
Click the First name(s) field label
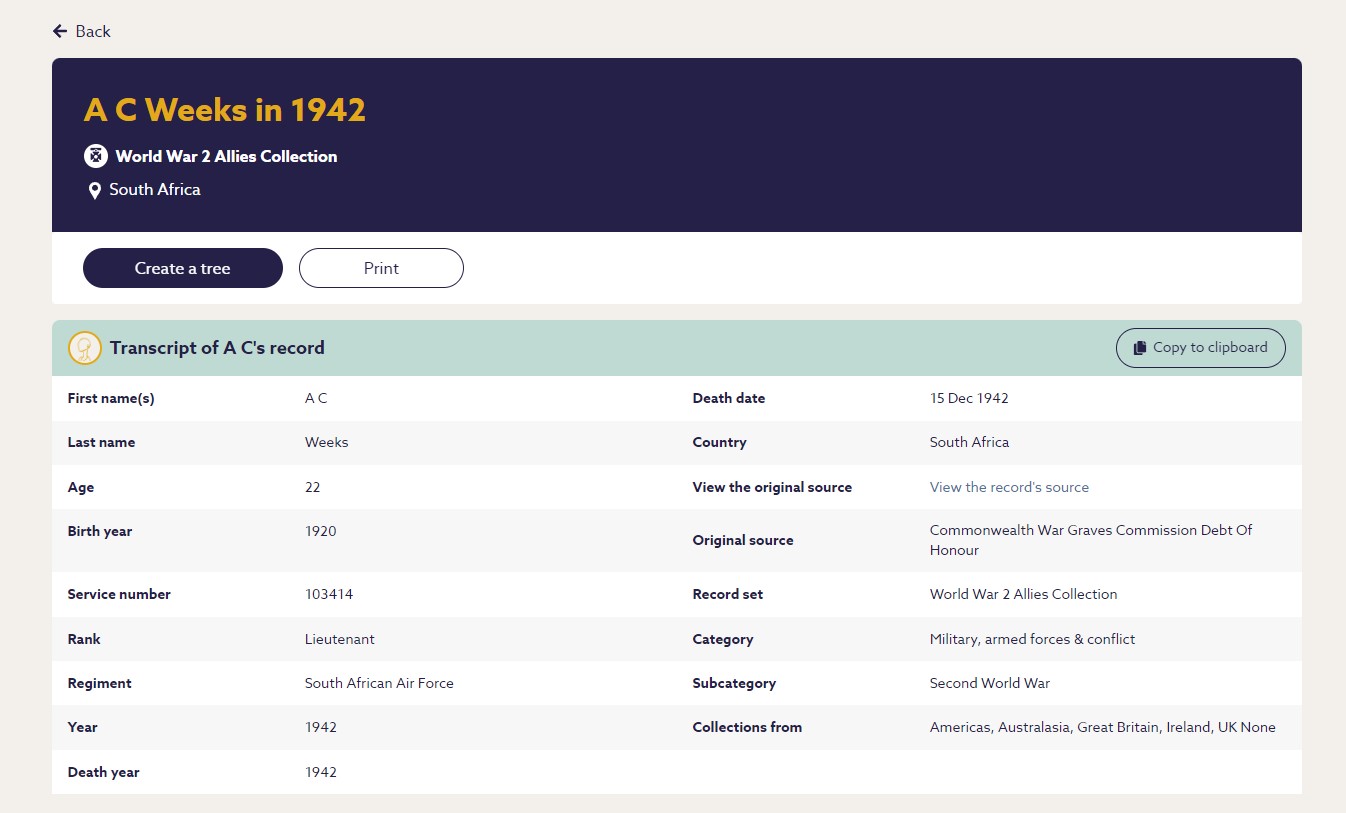(x=111, y=398)
